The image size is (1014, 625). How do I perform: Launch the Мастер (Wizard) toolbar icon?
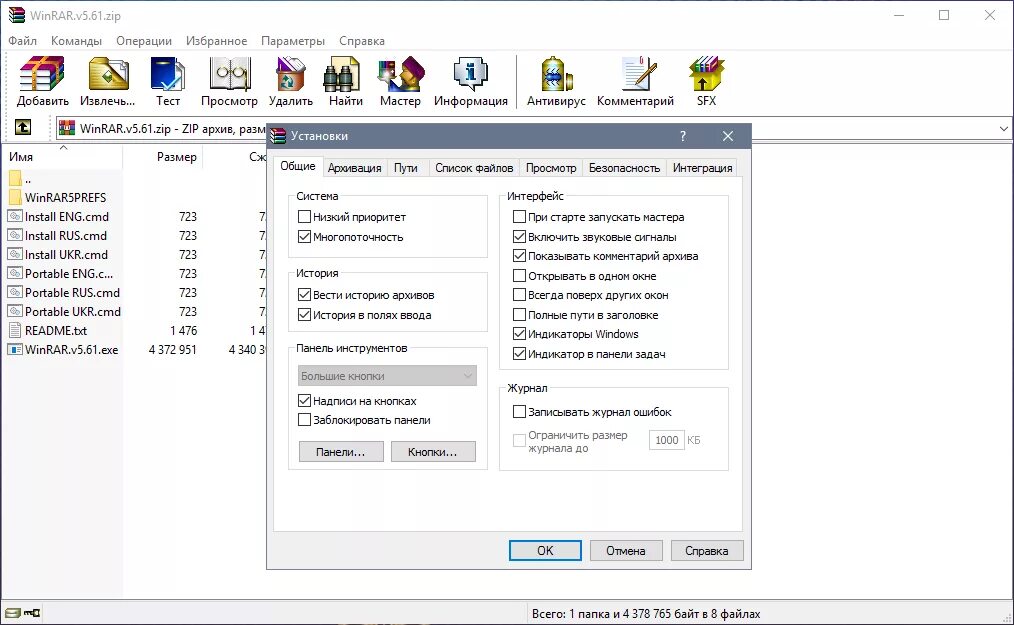400,73
